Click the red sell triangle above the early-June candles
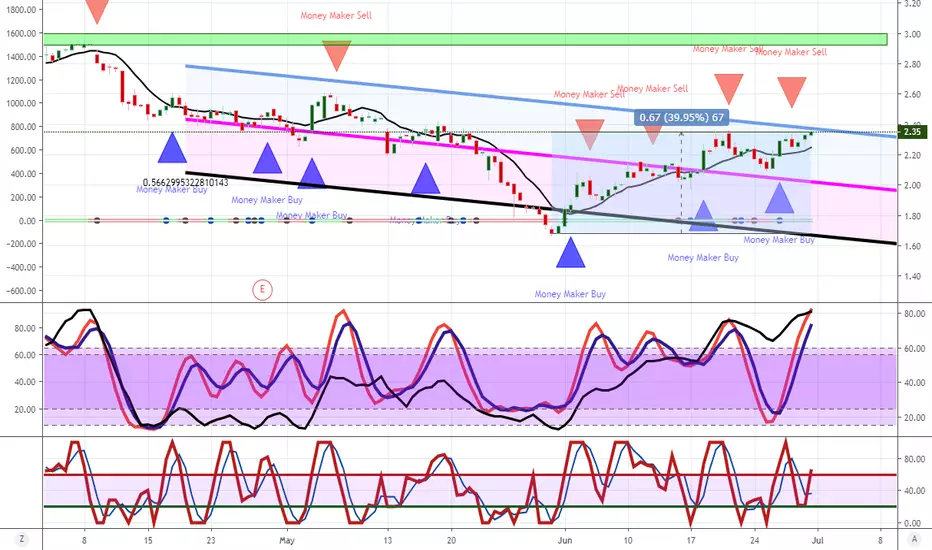Viewport: 932px width, 550px height. (x=590, y=134)
